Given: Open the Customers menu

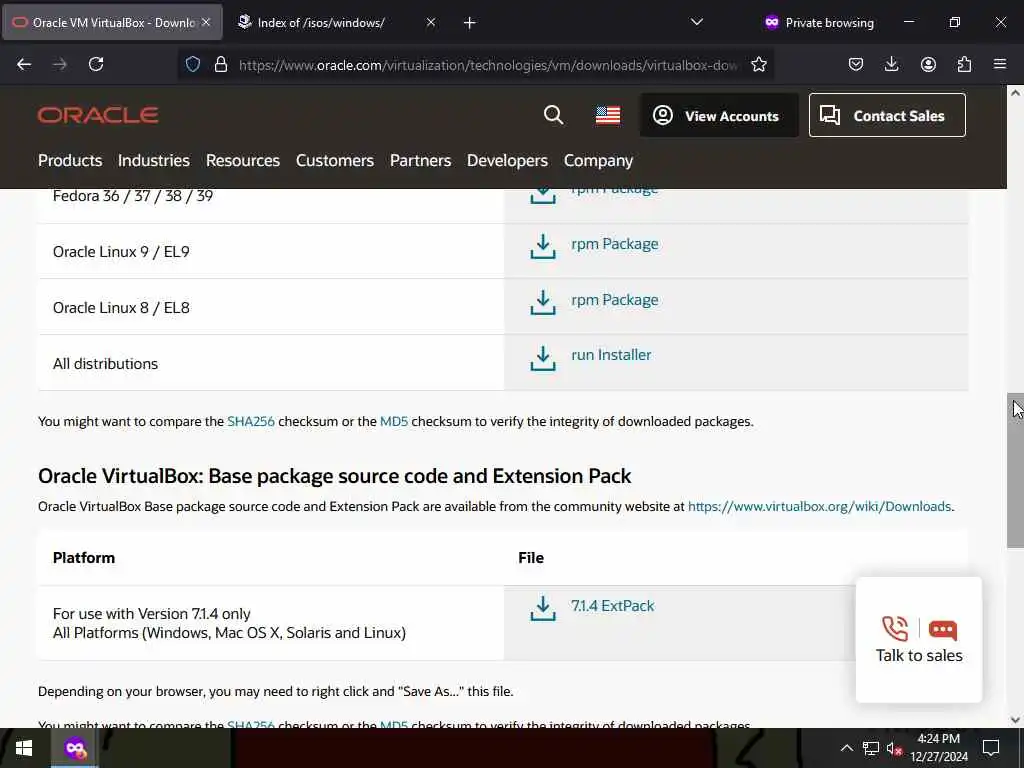Looking at the screenshot, I should point(335,161).
